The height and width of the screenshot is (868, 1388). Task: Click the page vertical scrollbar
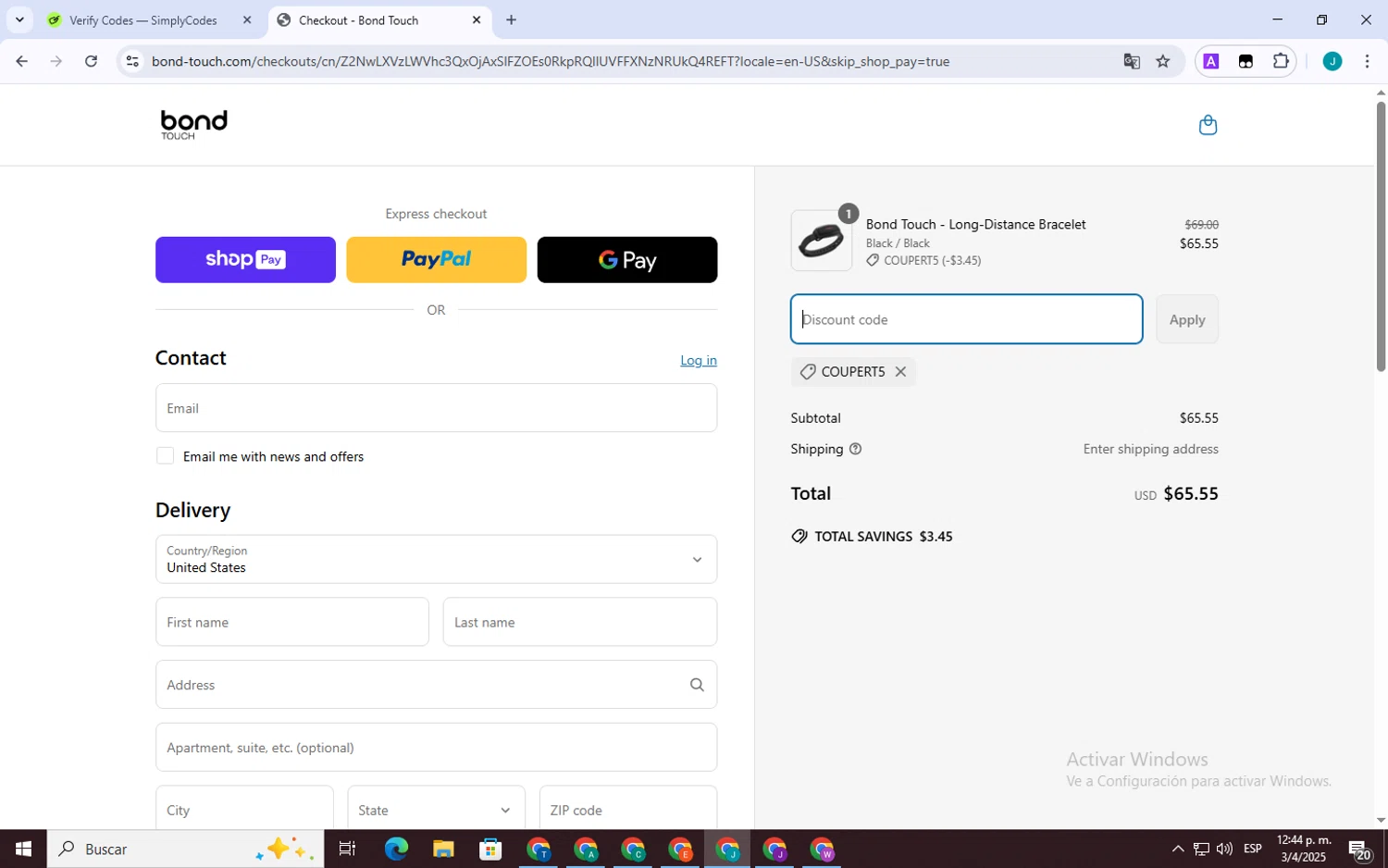[x=1381, y=236]
